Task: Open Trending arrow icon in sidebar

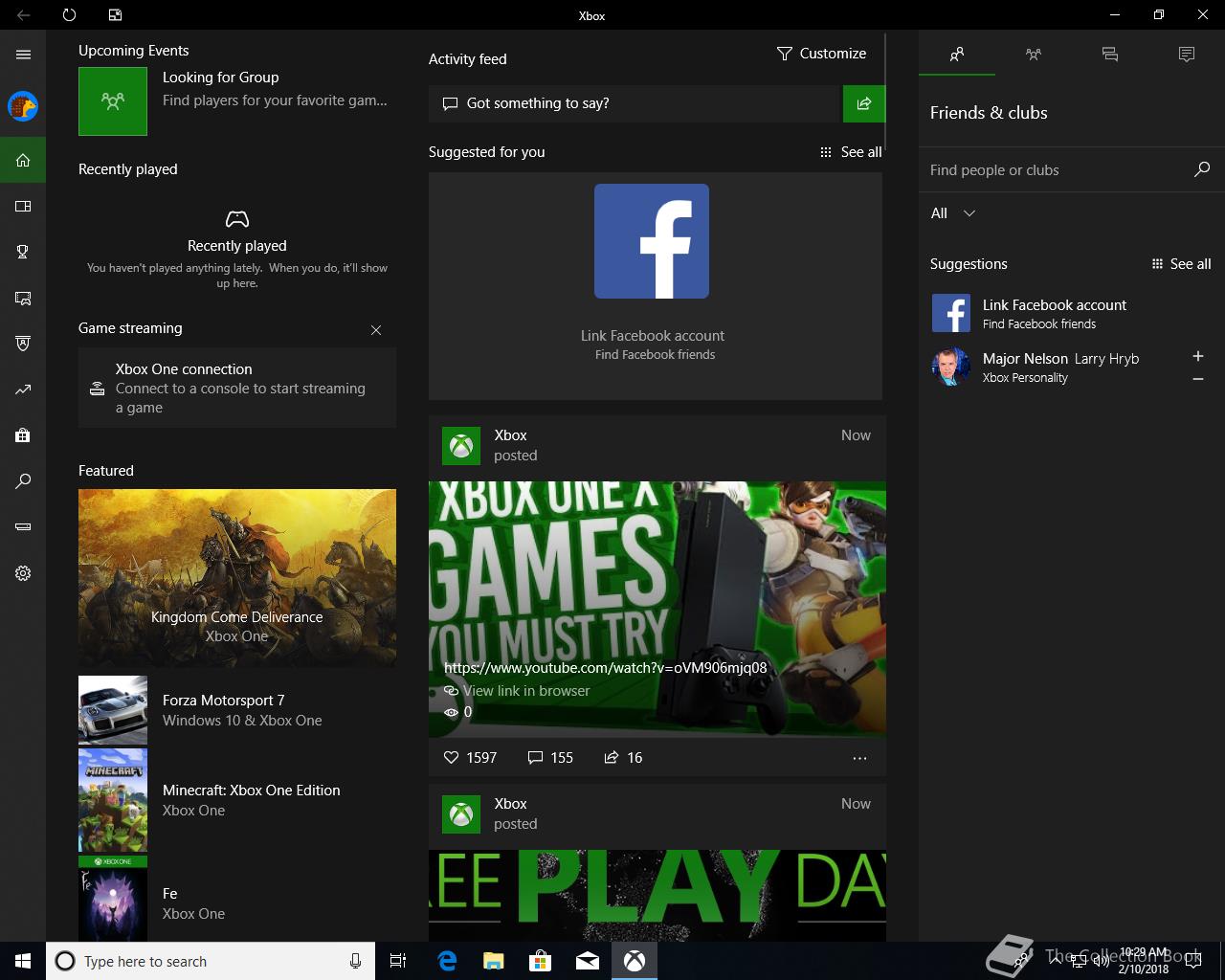Action: click(23, 390)
